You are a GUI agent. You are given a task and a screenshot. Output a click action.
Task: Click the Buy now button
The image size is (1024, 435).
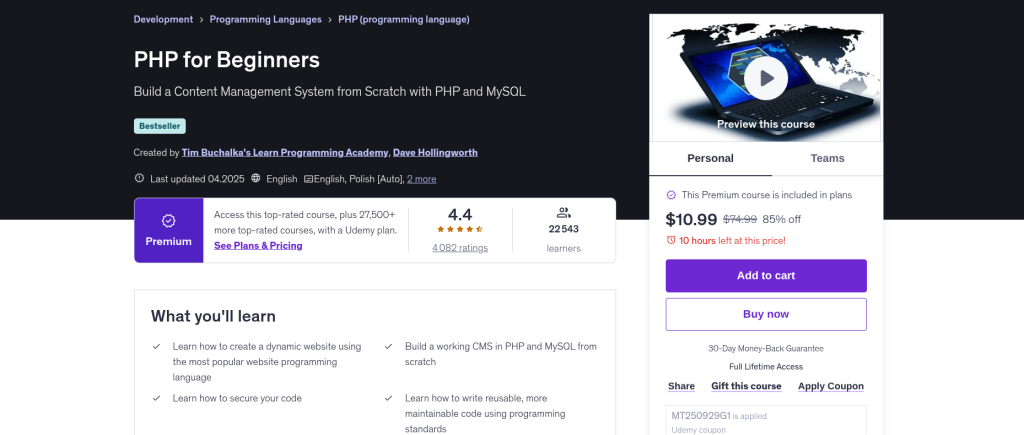coord(766,314)
